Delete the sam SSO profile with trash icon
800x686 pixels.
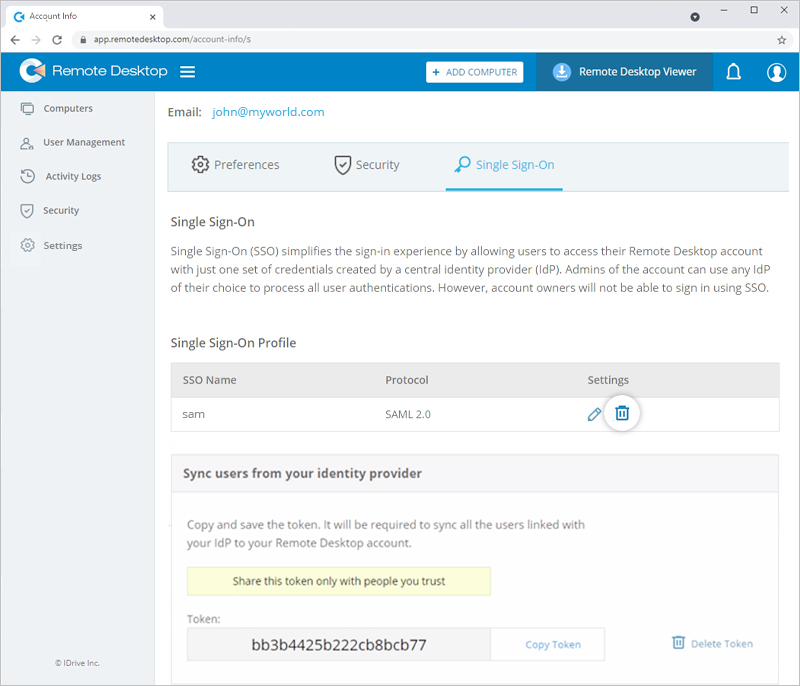click(x=622, y=413)
